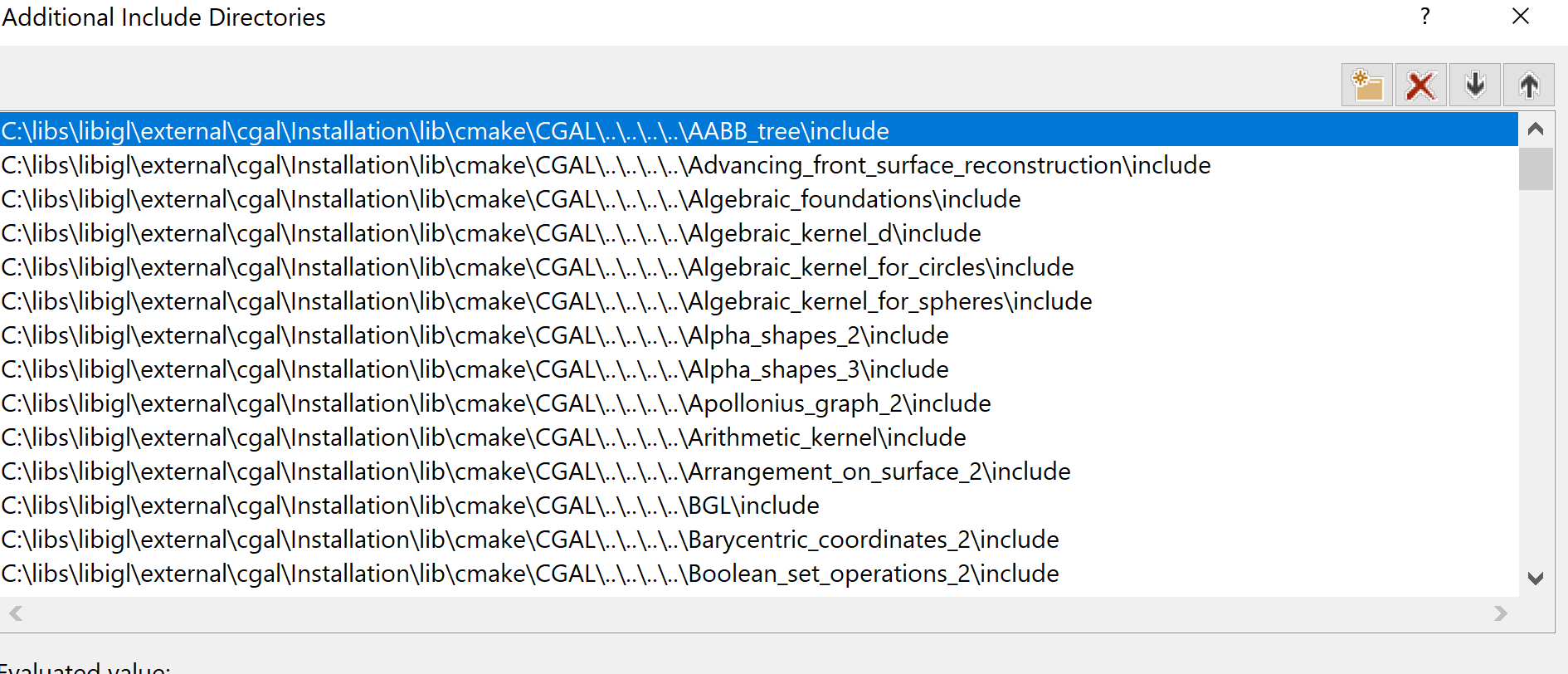Select the Arithmetic_kernel include directory
This screenshot has height=674, width=1568.
pyautogui.click(x=483, y=437)
